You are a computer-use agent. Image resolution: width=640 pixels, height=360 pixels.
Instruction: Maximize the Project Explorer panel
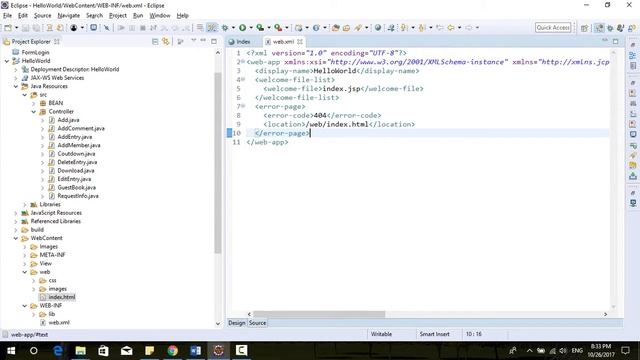pos(214,41)
